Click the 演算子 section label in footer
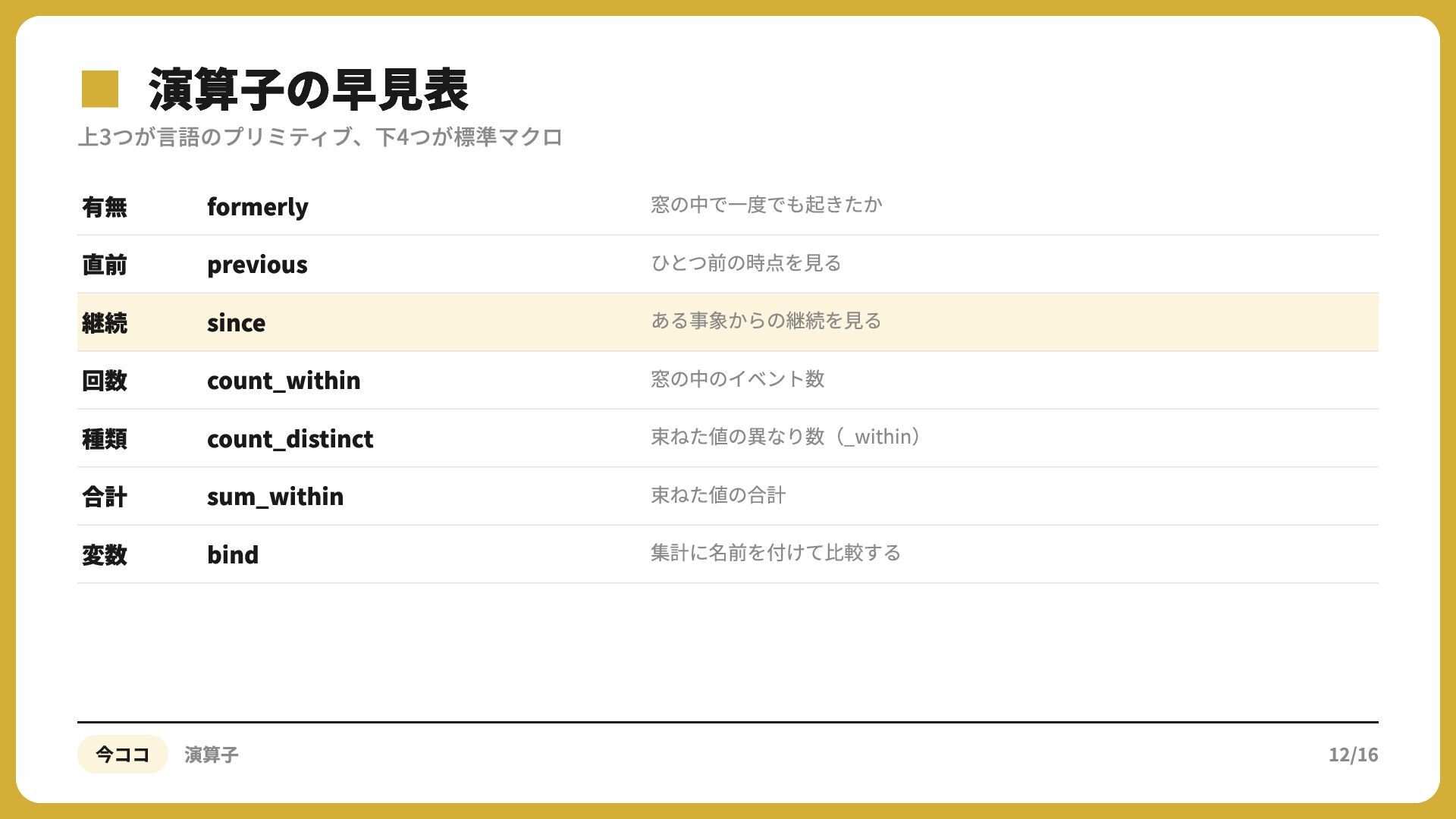Screen dimensions: 1456x819 (x=212, y=755)
